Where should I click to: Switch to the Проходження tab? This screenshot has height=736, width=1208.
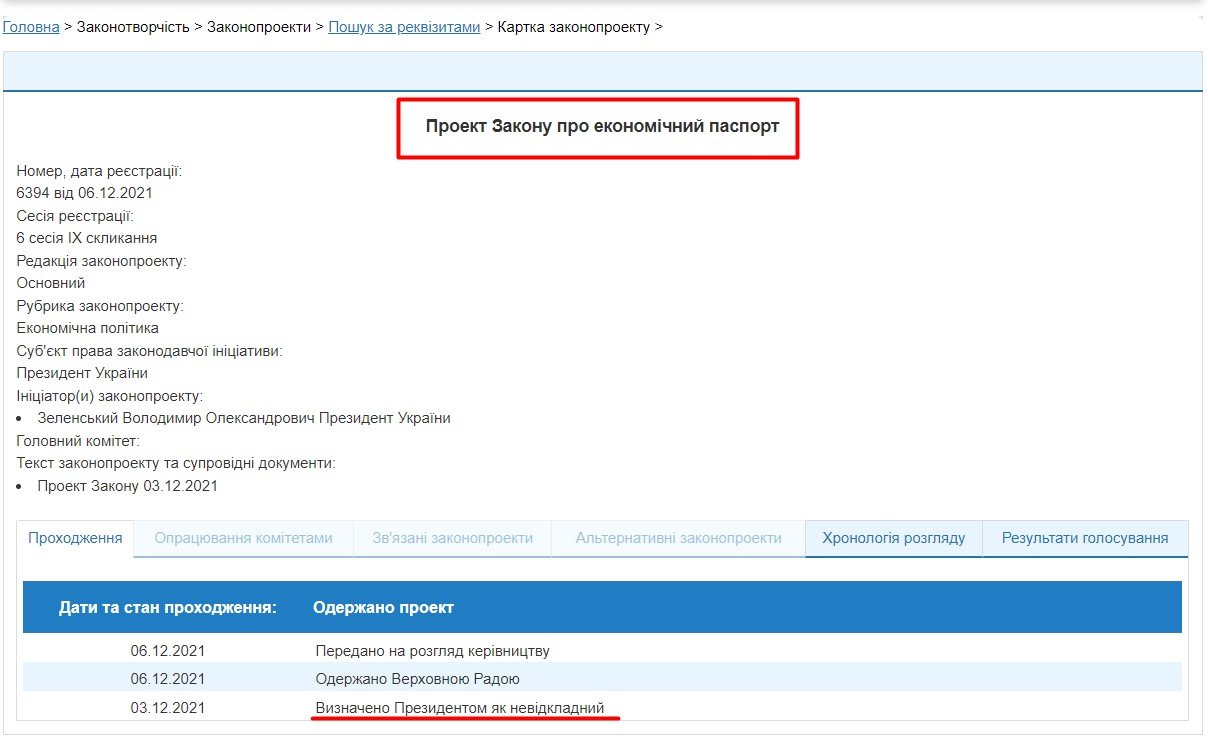[x=75, y=538]
